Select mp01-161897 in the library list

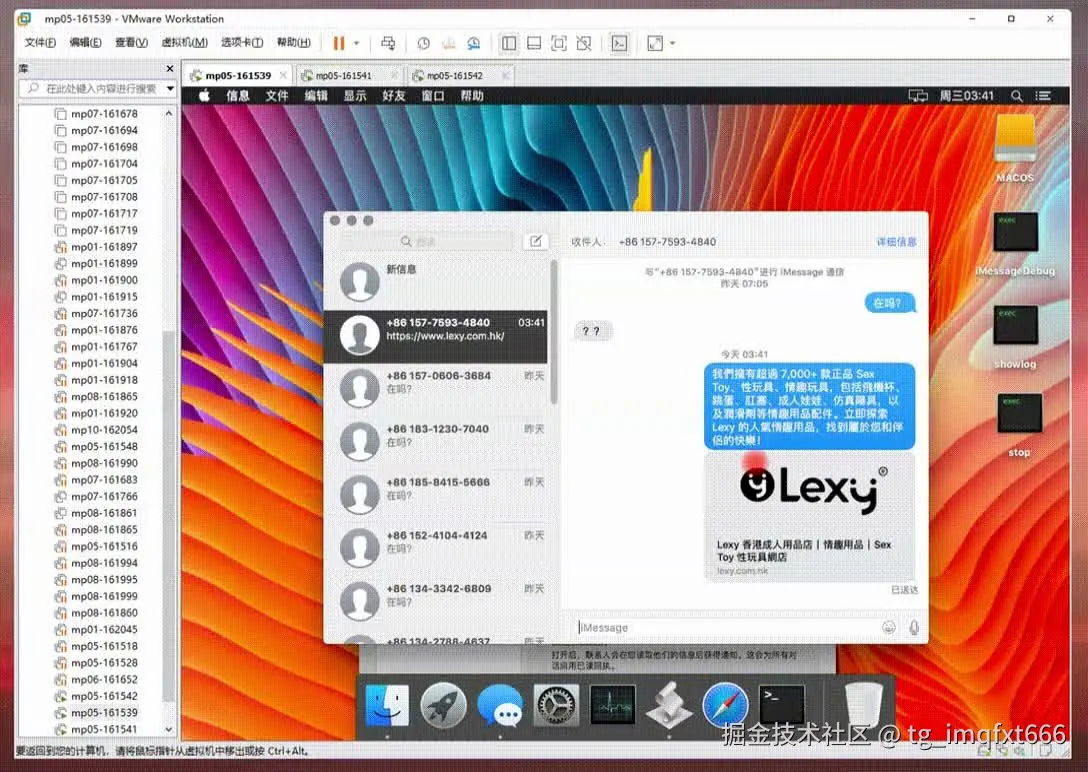(104, 247)
